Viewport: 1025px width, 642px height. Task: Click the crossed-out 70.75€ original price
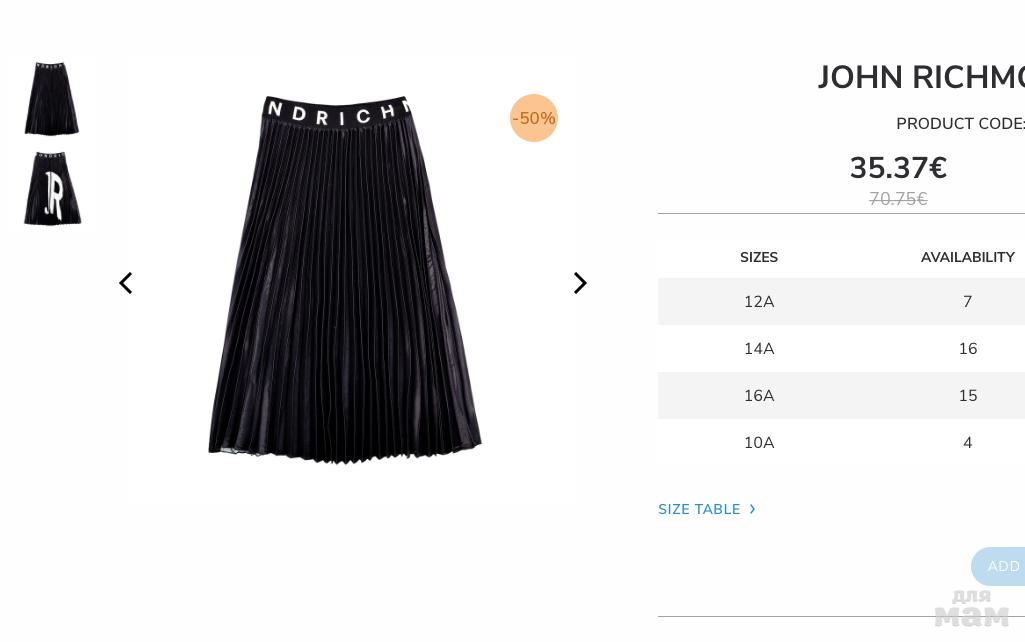pyautogui.click(x=898, y=199)
